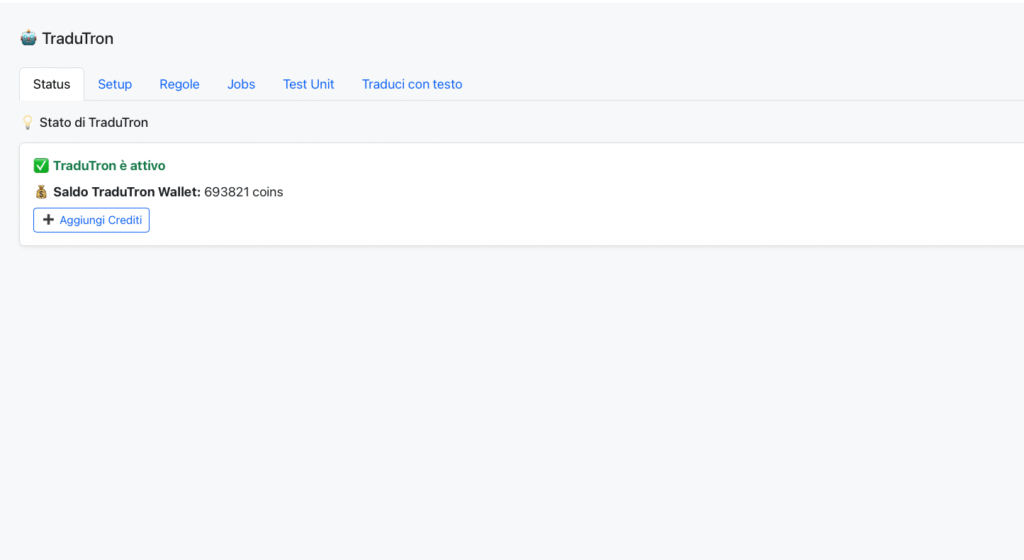
Task: Open the Traduci con testo tab
Action: coord(412,84)
